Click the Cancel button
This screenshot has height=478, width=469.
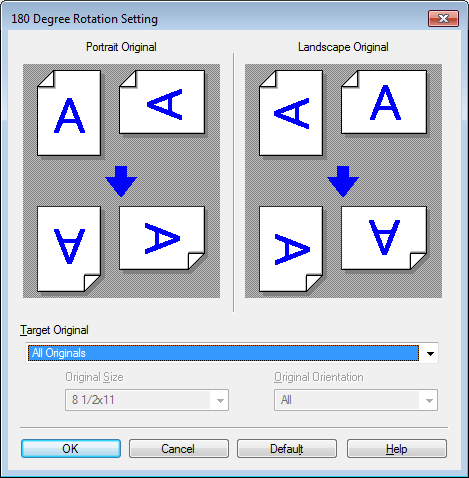pos(179,449)
